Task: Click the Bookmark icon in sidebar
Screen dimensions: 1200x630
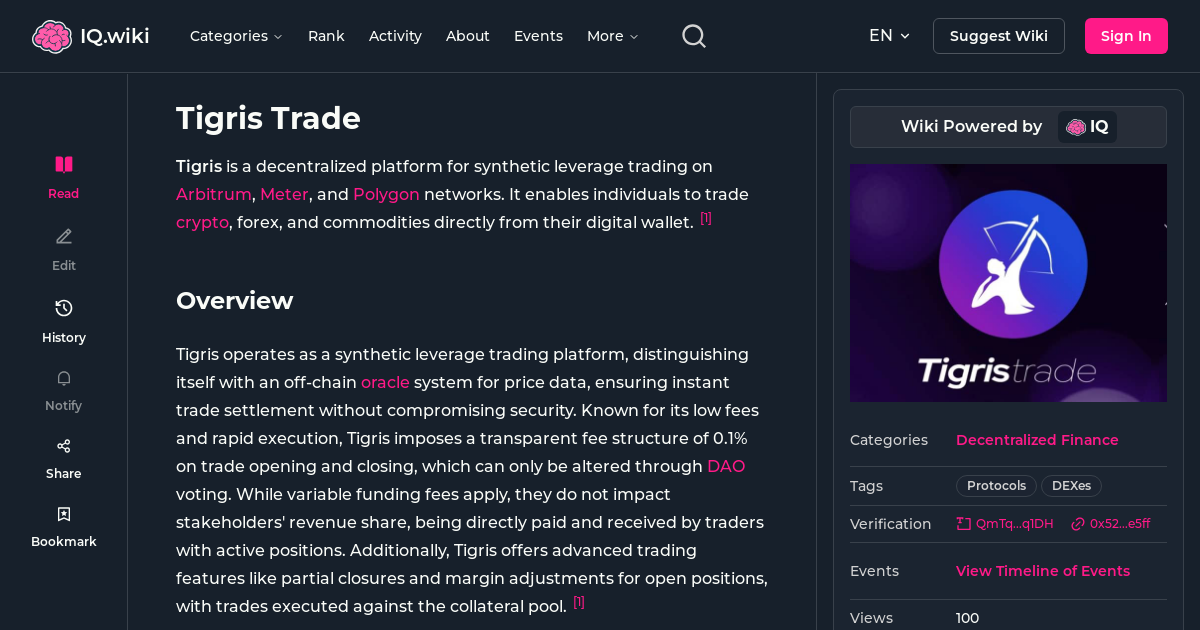Action: click(63, 513)
